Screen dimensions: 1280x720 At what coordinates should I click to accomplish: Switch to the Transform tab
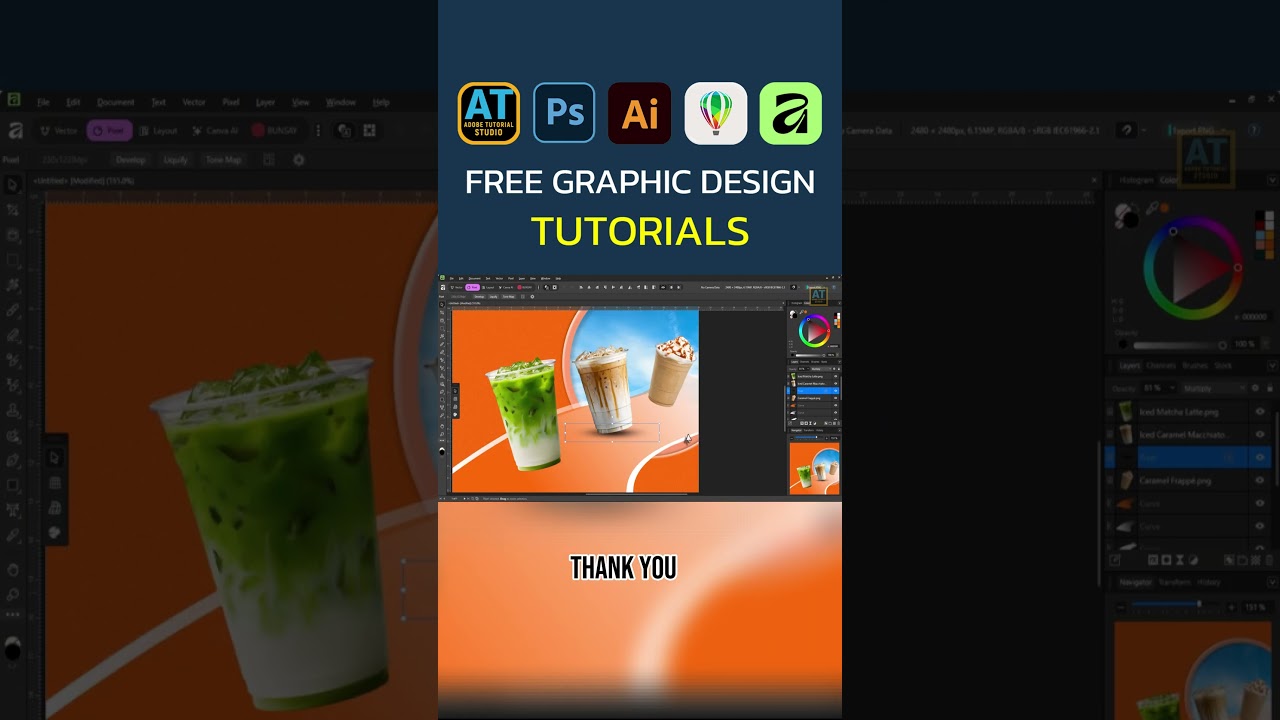pyautogui.click(x=1174, y=582)
